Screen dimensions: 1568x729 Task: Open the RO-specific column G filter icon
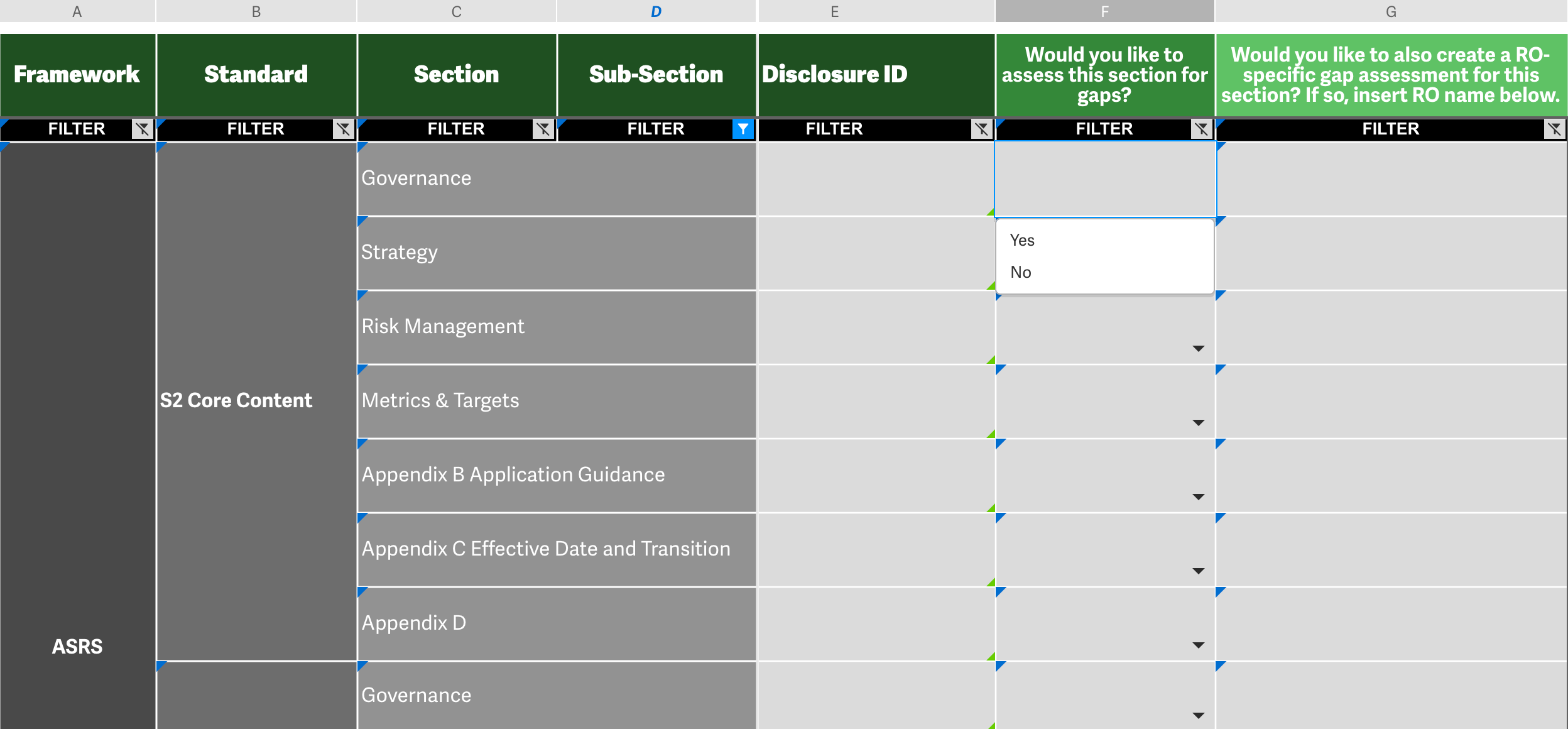point(1554,129)
